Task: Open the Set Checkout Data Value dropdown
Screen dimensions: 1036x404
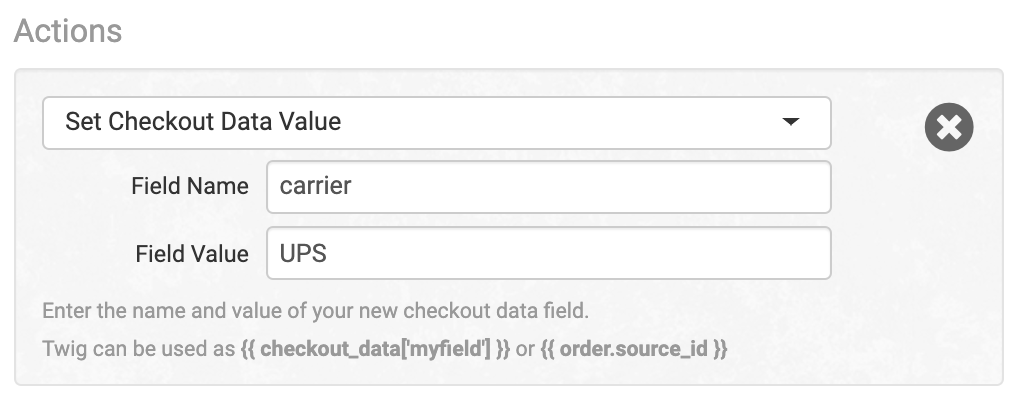Action: (437, 123)
